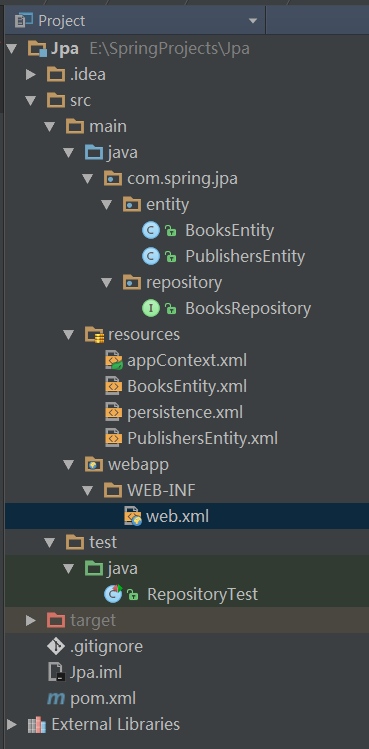Click the src folder icon

click(x=56, y=100)
